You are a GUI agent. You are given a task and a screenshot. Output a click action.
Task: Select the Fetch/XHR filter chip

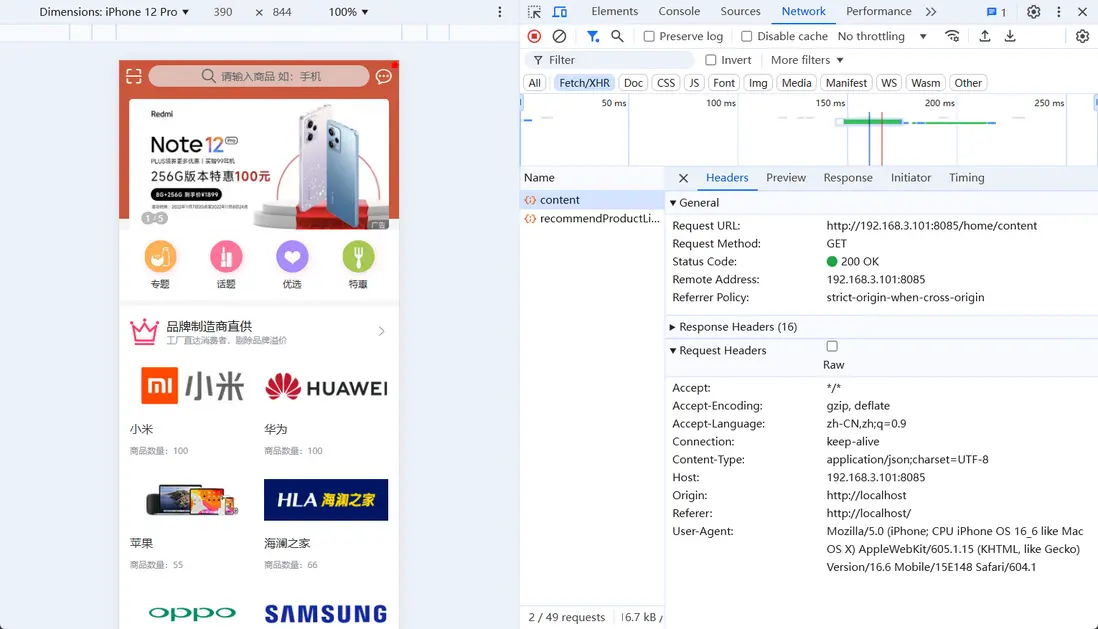coord(584,83)
